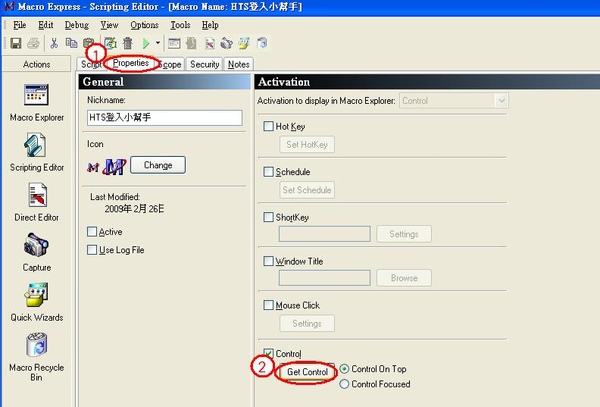Image resolution: width=600 pixels, height=407 pixels.
Task: Click the Browse button
Action: 404,278
